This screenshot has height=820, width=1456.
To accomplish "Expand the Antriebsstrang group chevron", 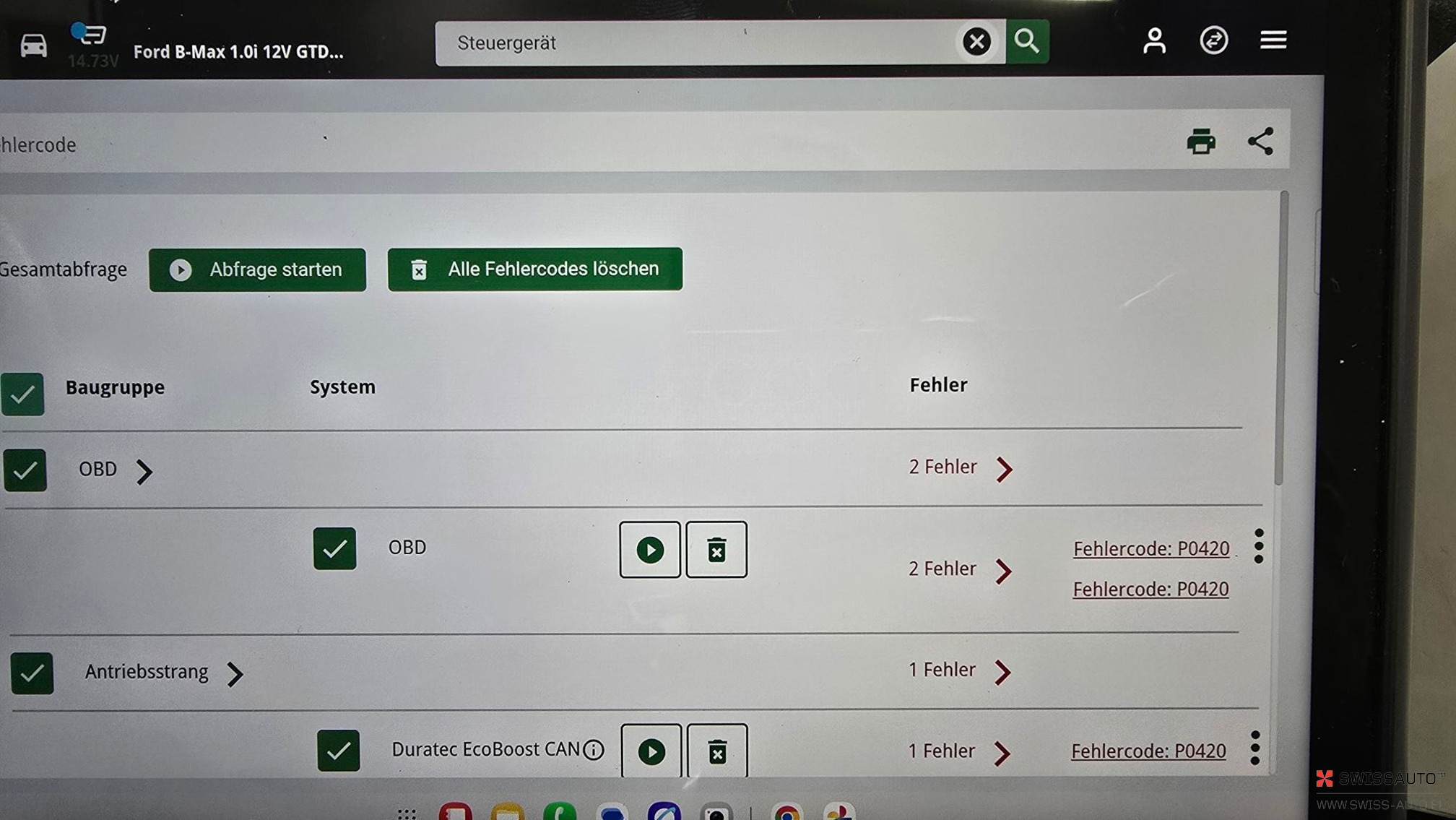I will (x=235, y=674).
